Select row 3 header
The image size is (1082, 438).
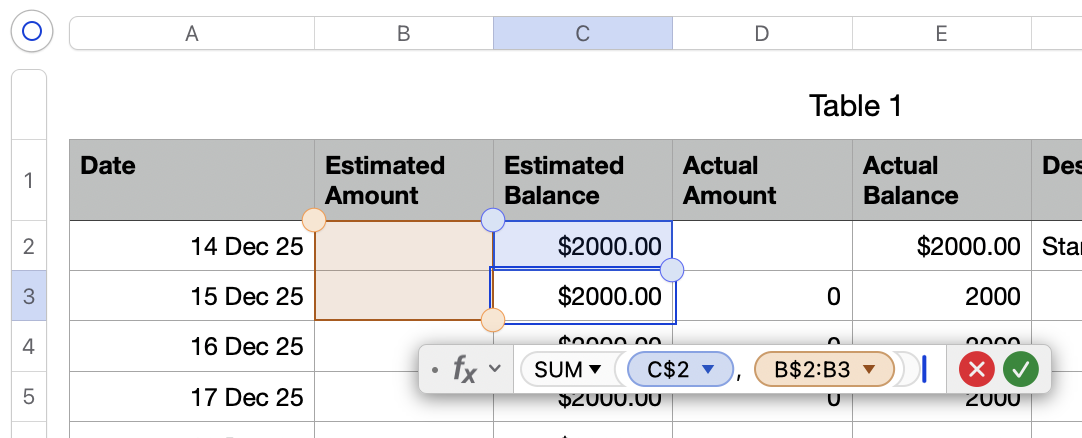pos(29,296)
